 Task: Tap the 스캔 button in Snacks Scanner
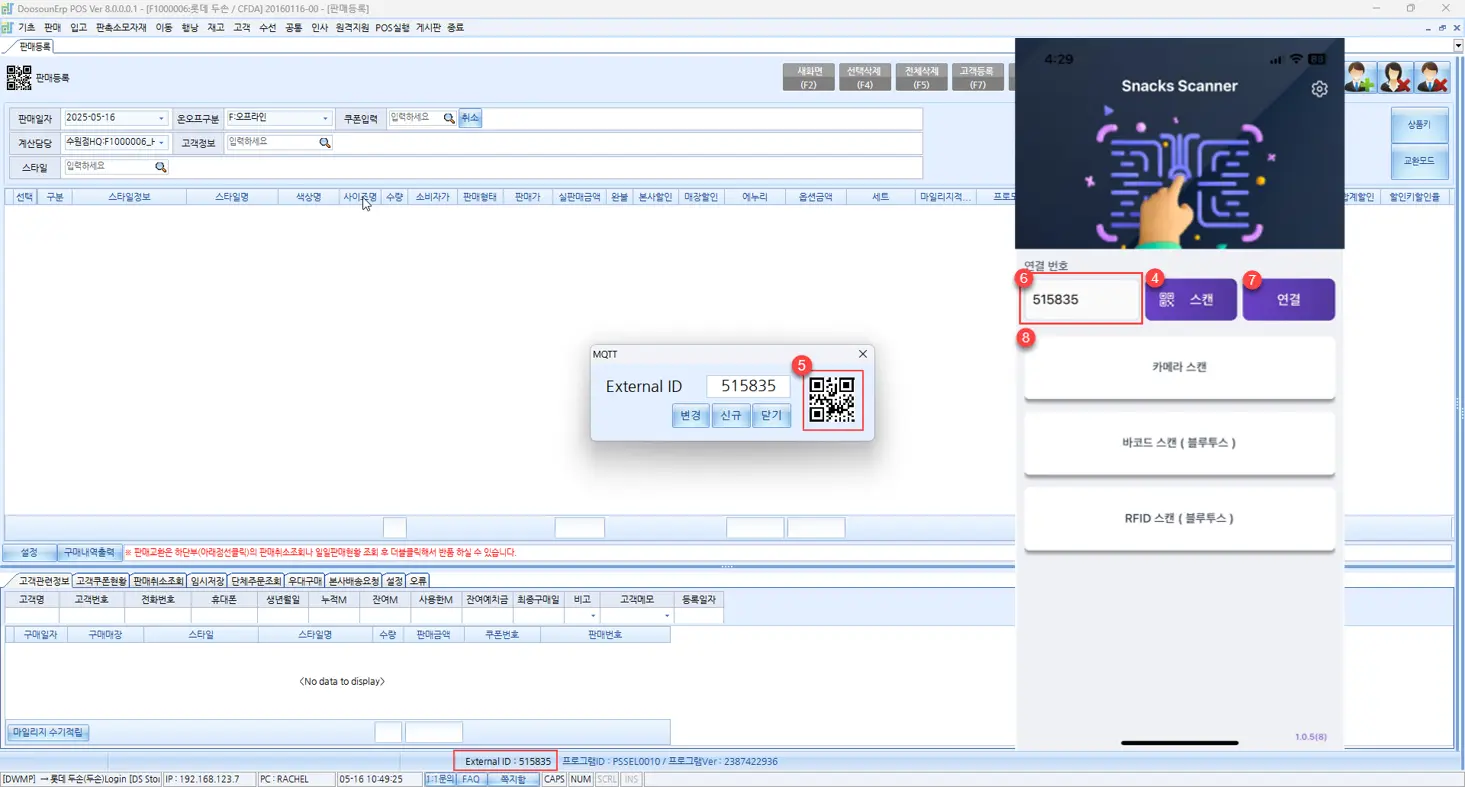pos(1190,299)
